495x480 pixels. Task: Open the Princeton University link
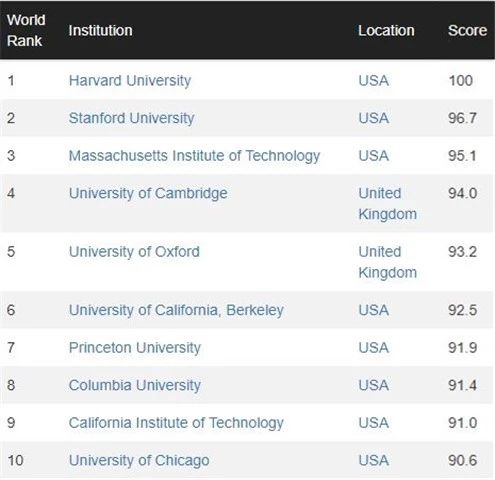[x=135, y=348]
